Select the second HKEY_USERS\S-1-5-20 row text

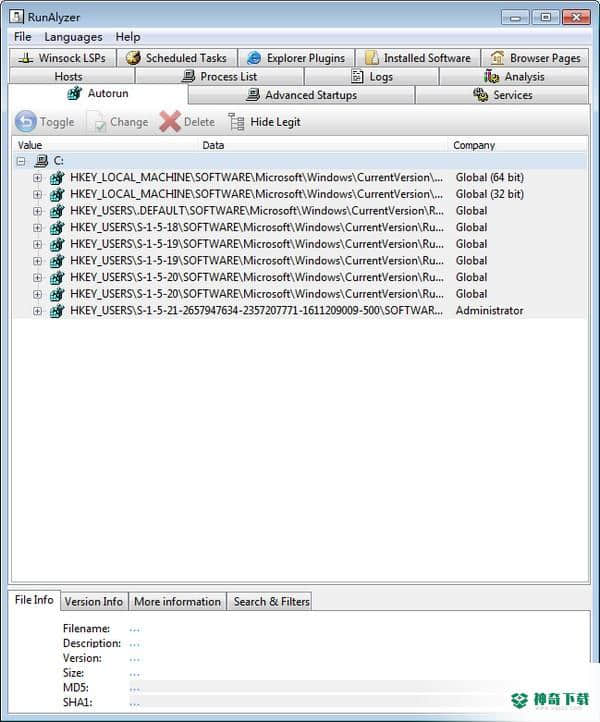click(256, 294)
